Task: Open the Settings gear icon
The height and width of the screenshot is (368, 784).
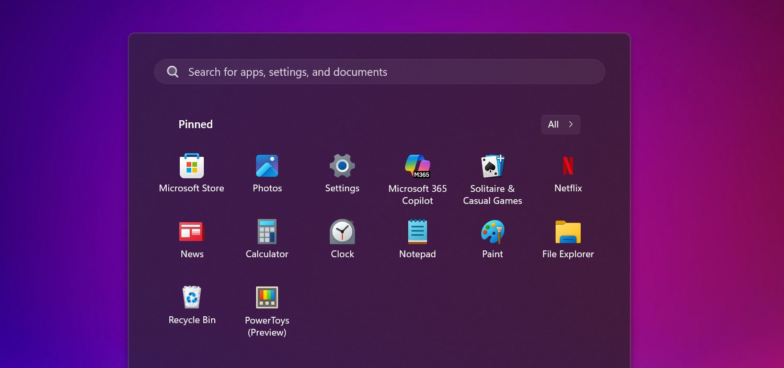Action: (x=342, y=166)
